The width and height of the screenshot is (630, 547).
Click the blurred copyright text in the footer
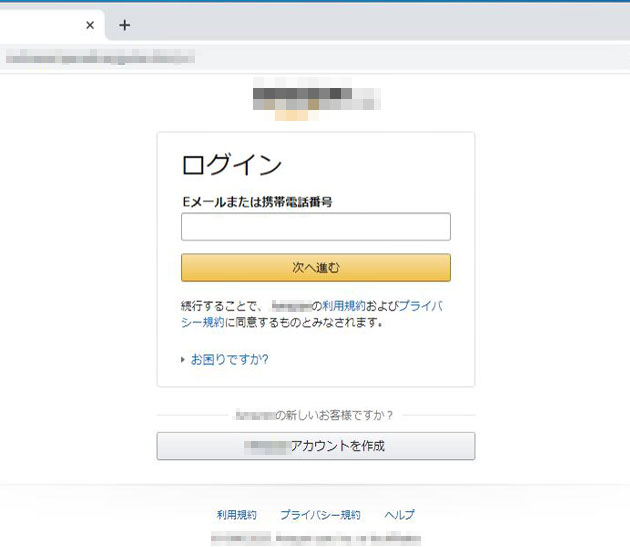tap(315, 538)
